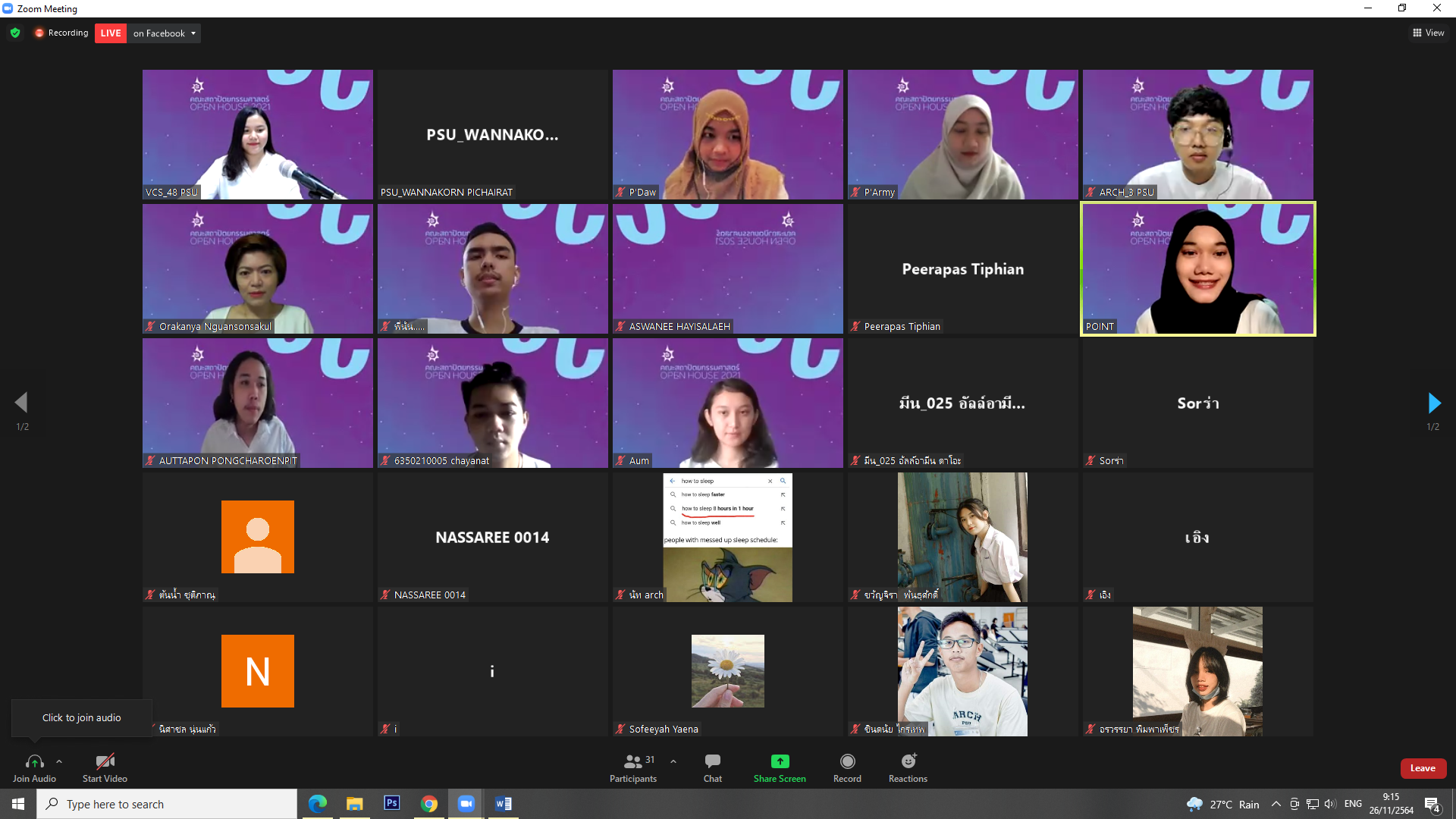The width and height of the screenshot is (1456, 819).
Task: Expand audio options arrow beside Join Audio
Action: (x=59, y=761)
